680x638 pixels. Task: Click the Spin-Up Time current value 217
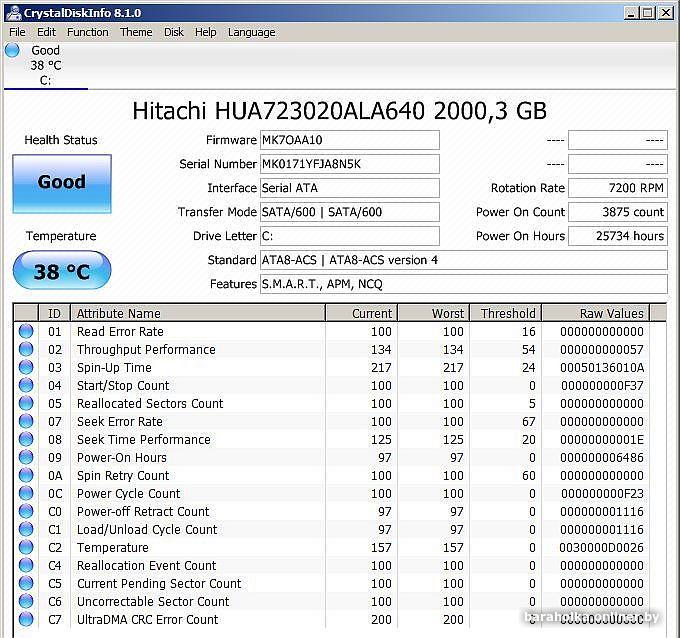381,367
